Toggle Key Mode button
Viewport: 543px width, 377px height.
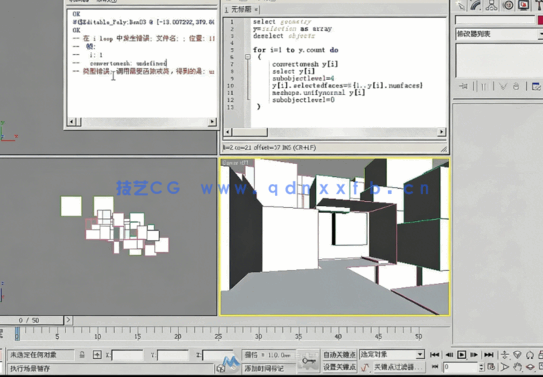click(435, 367)
